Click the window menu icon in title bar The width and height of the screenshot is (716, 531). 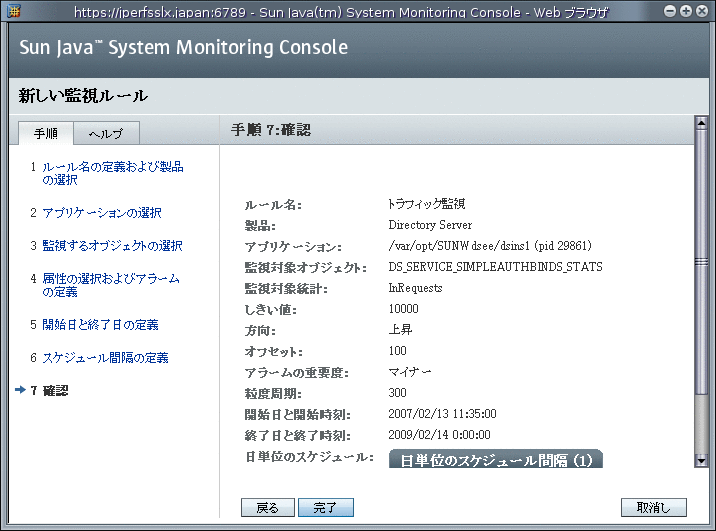click(14, 11)
